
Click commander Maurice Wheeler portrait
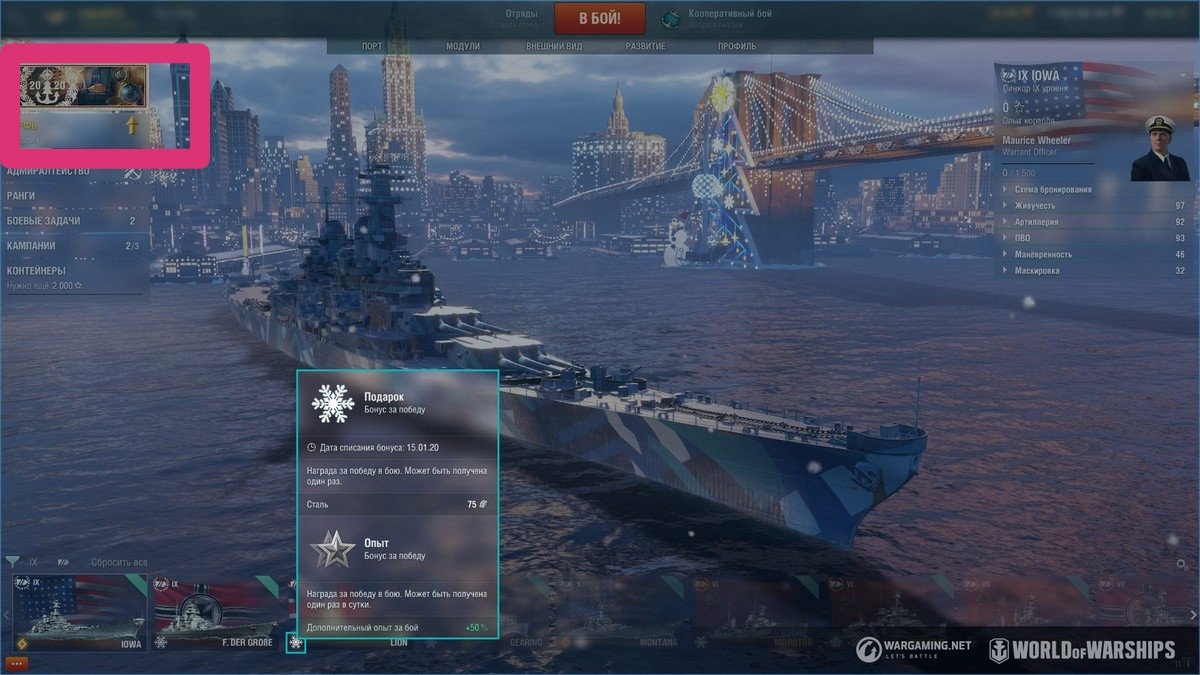(1160, 148)
